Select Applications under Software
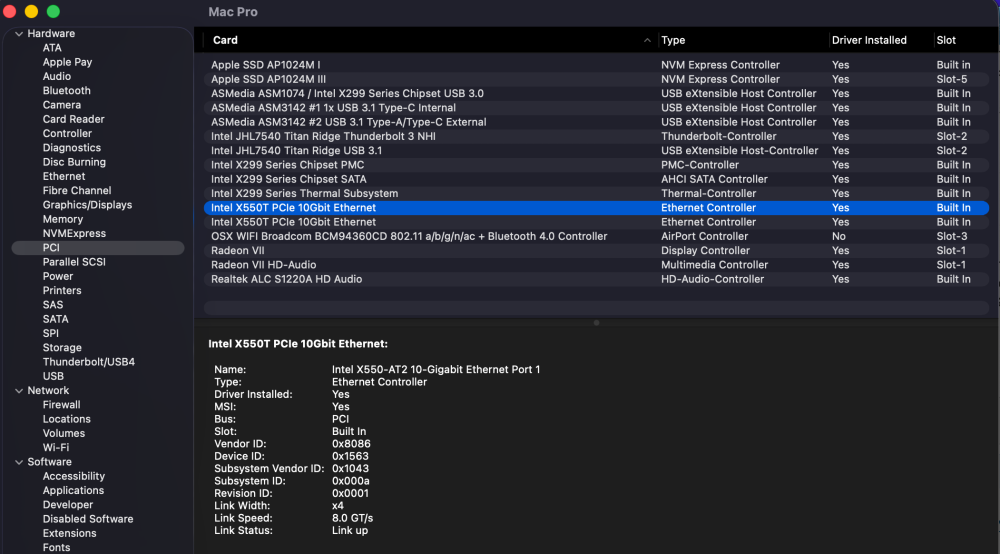The width and height of the screenshot is (1000, 554). click(x=73, y=490)
